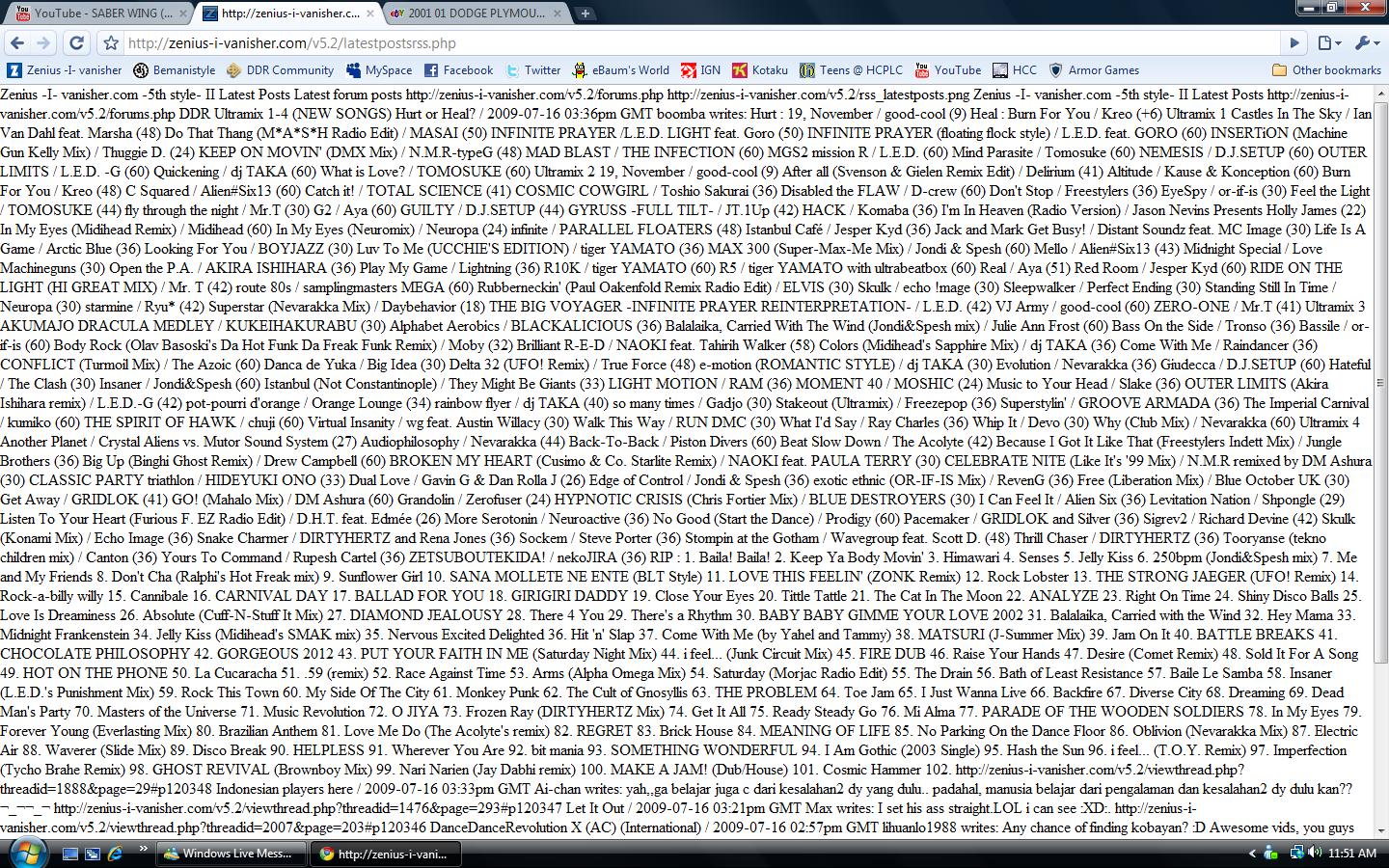Open the wrench Customize menu

pyautogui.click(x=1367, y=42)
